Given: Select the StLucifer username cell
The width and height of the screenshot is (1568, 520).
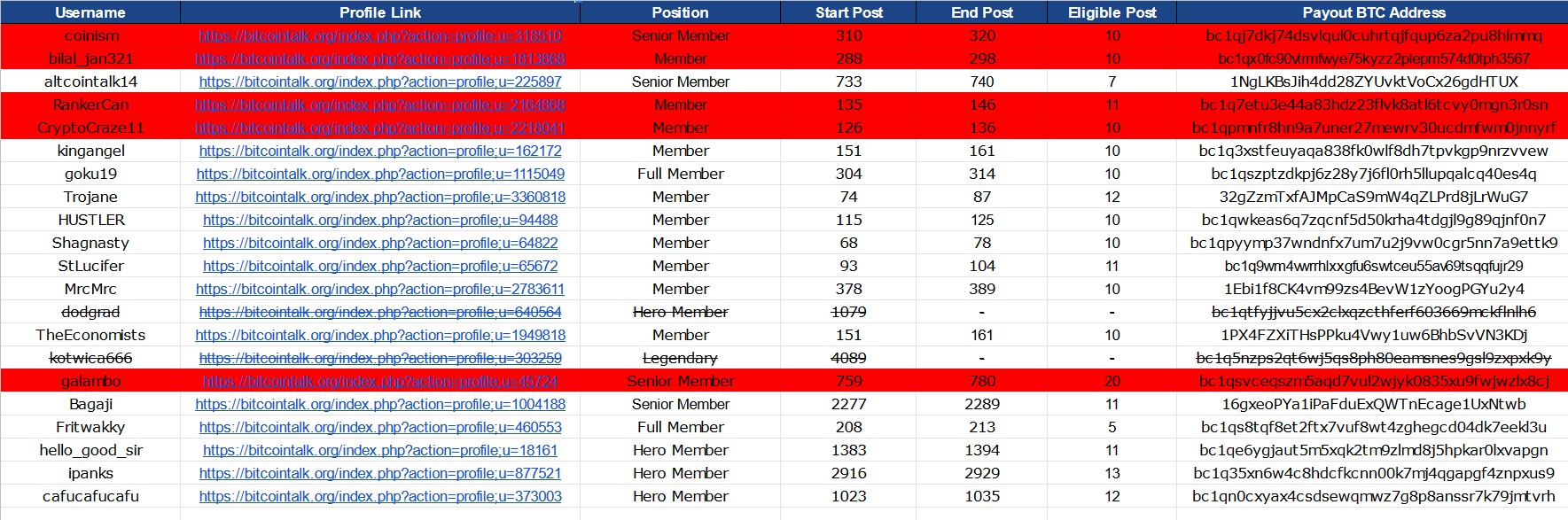Looking at the screenshot, I should pos(90,266).
